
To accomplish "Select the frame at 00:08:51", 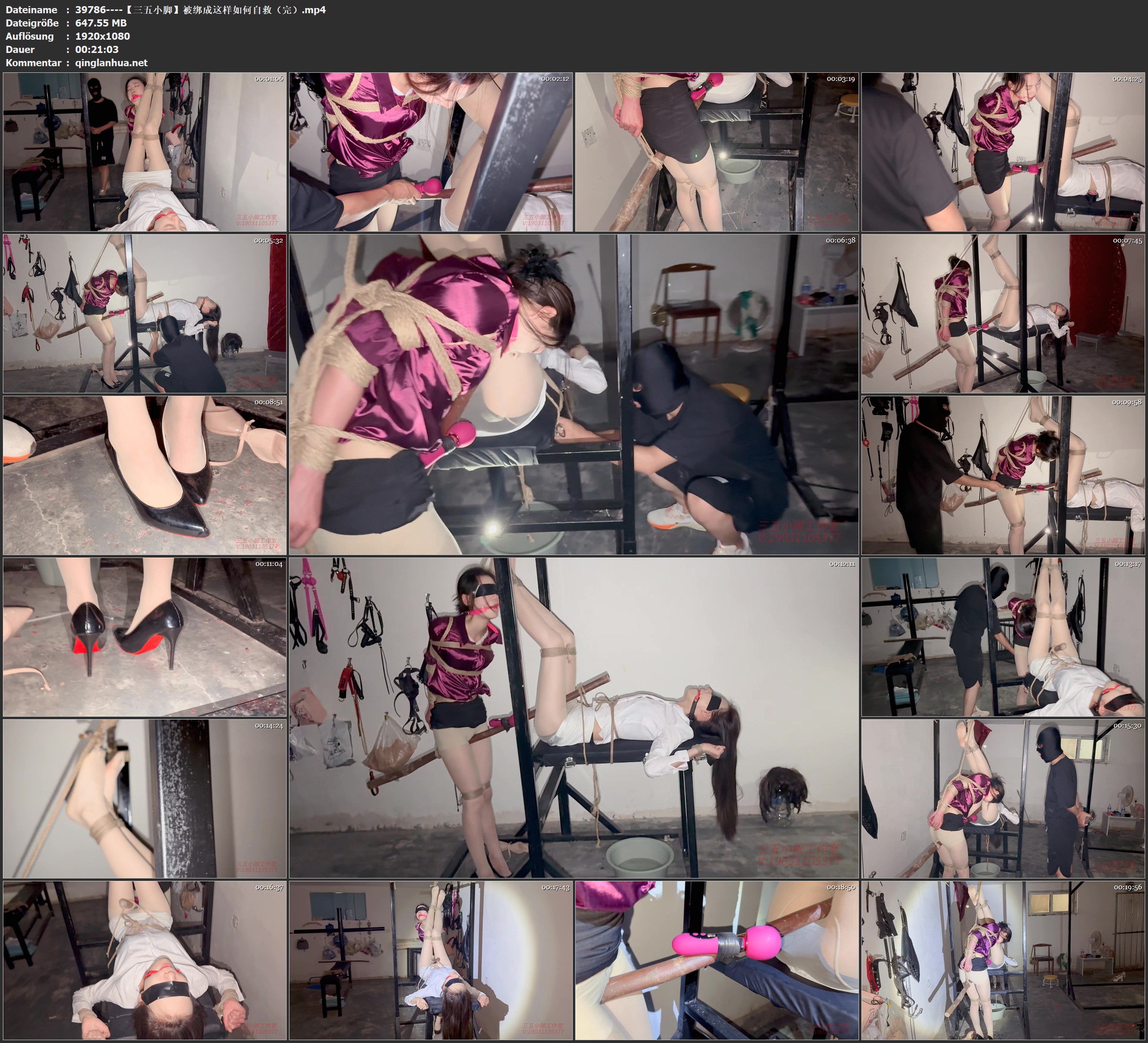I will pyautogui.click(x=145, y=475).
